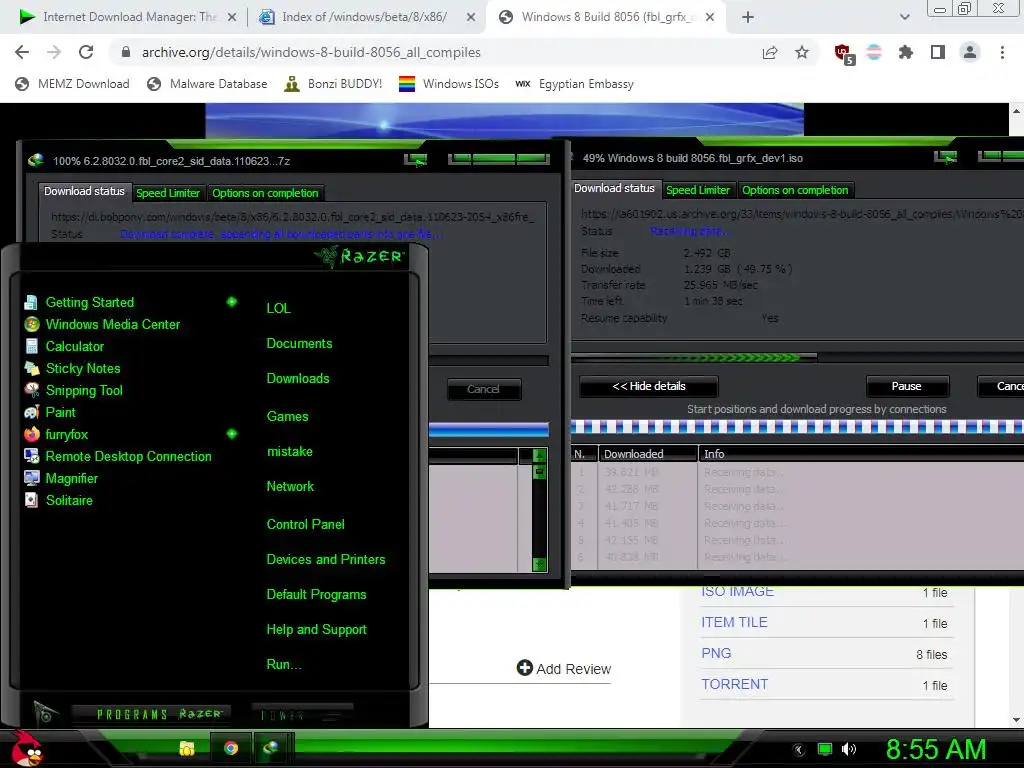This screenshot has width=1024, height=768.
Task: Select Speed Limiter tab in 8056 download window
Action: pyautogui.click(x=698, y=190)
